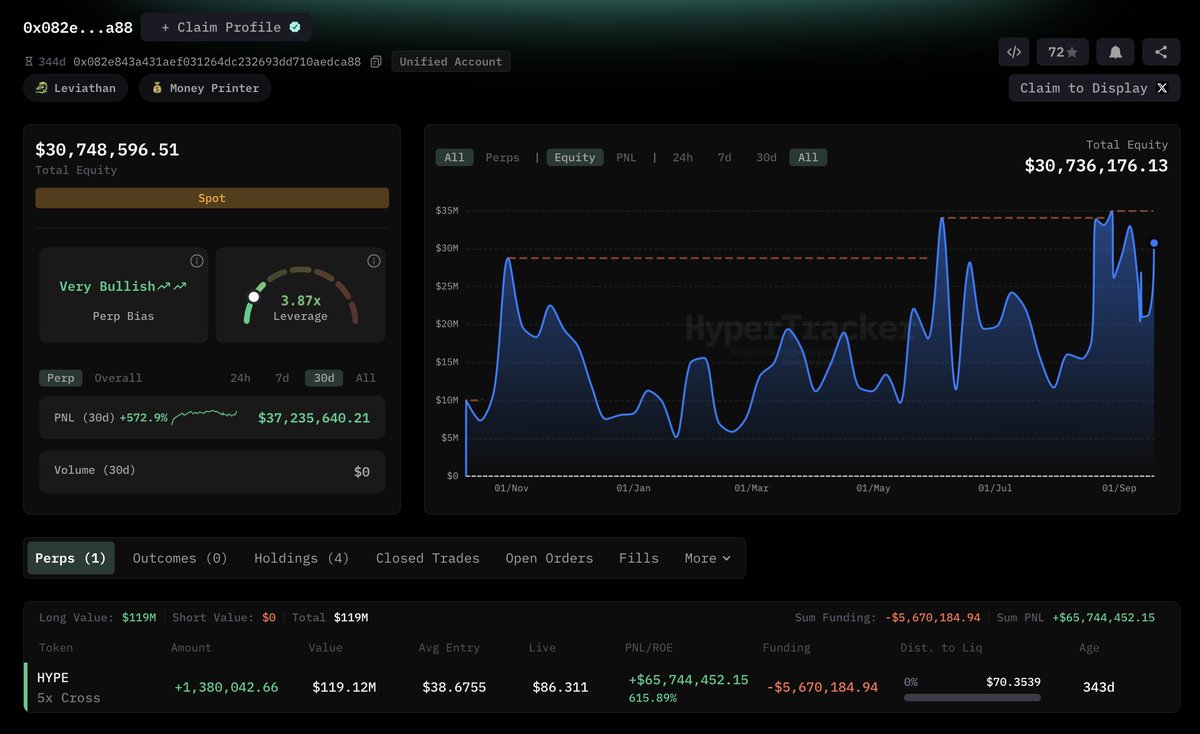Click the Money Printer tag
1200x734 pixels.
205,88
